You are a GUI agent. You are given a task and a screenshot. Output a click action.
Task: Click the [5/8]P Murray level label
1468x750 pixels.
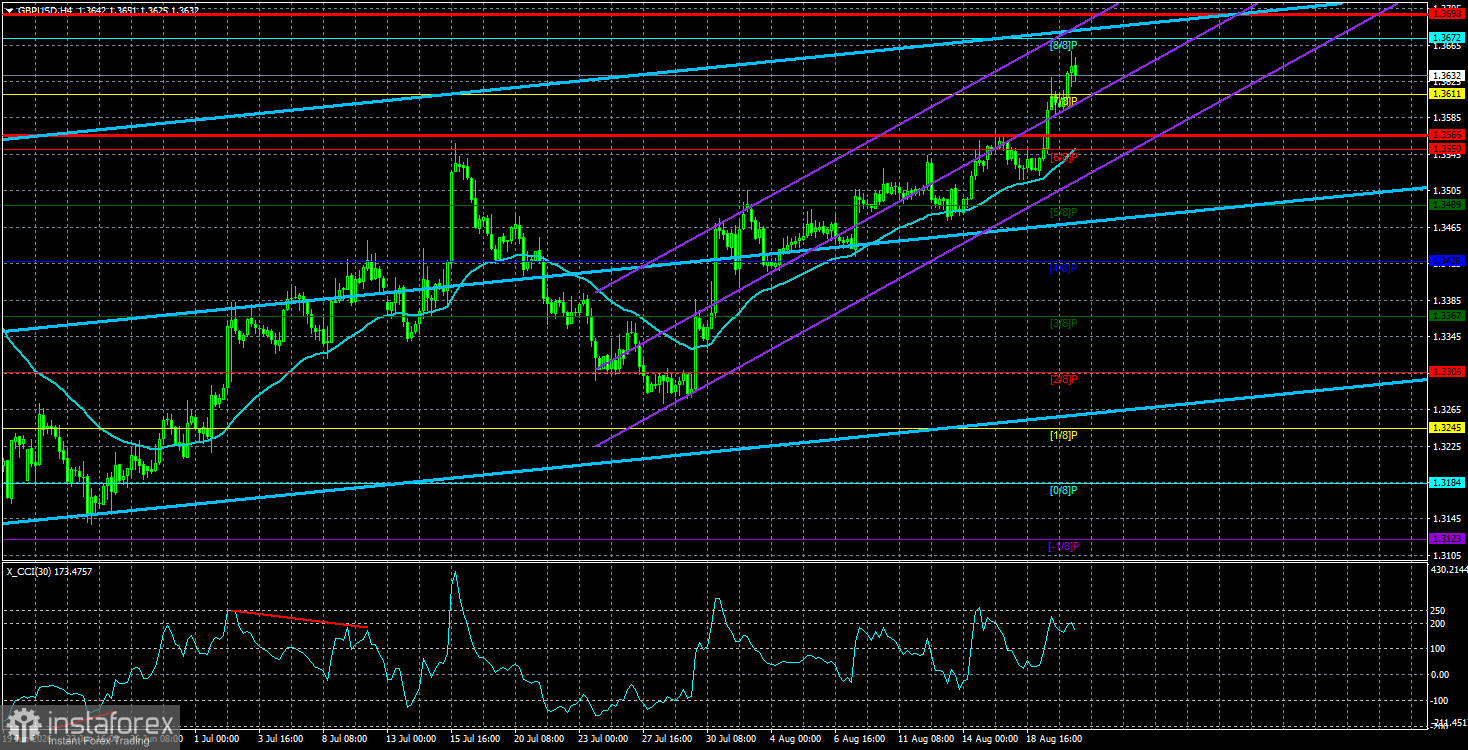tap(1063, 213)
